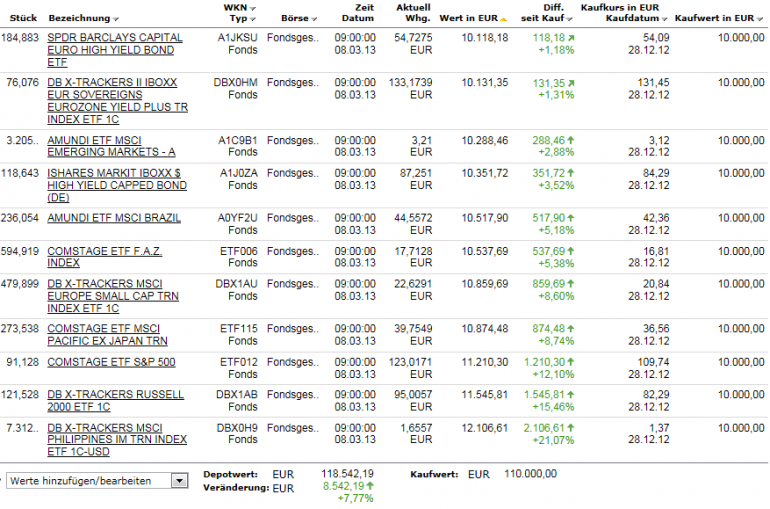Screen dimensions: 770x509
Task: Click Kaufwert total 110.000,00
Action: coord(530,474)
